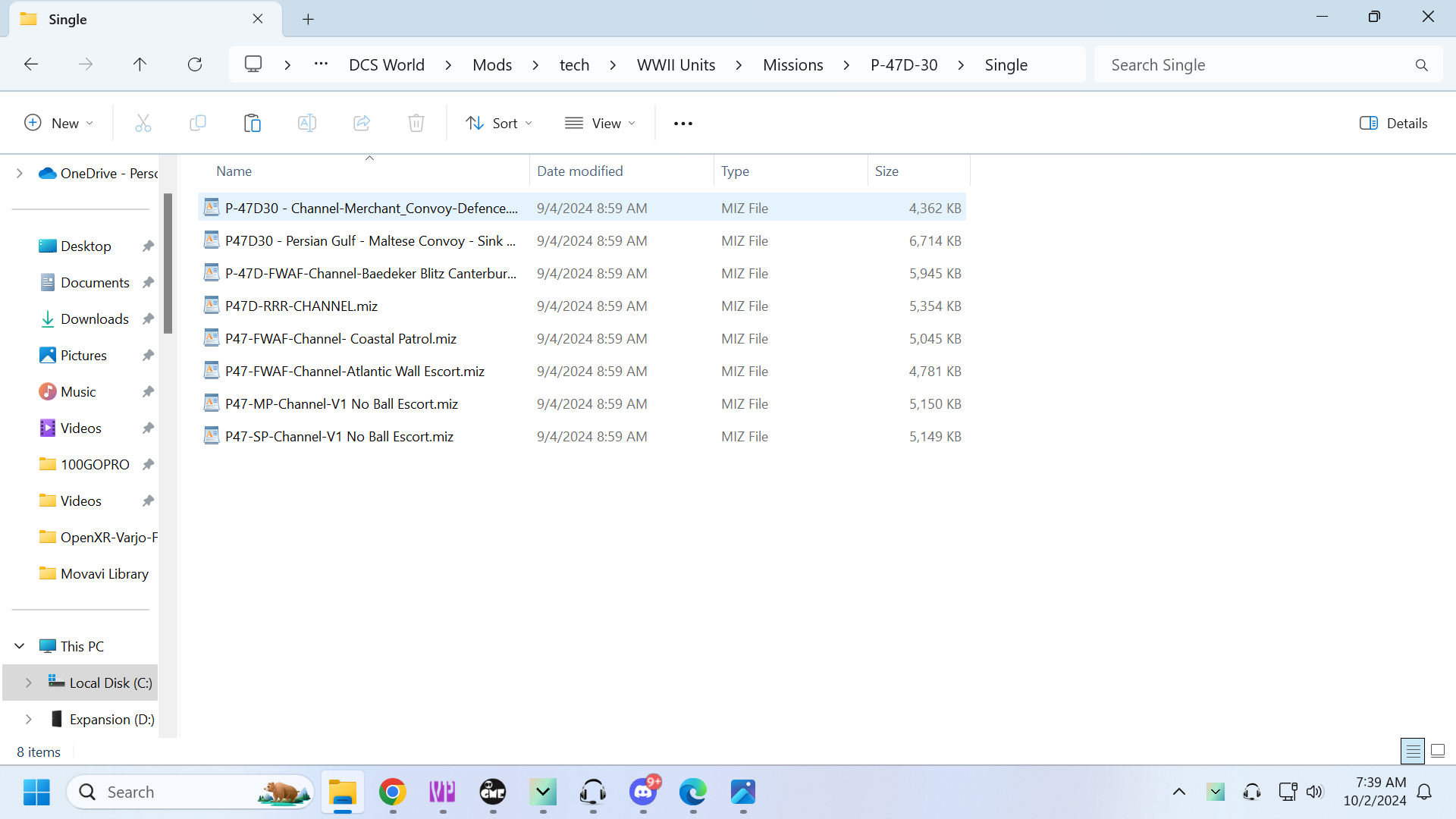Open Discord from the taskbar
This screenshot has width=1456, height=819.
click(x=643, y=792)
